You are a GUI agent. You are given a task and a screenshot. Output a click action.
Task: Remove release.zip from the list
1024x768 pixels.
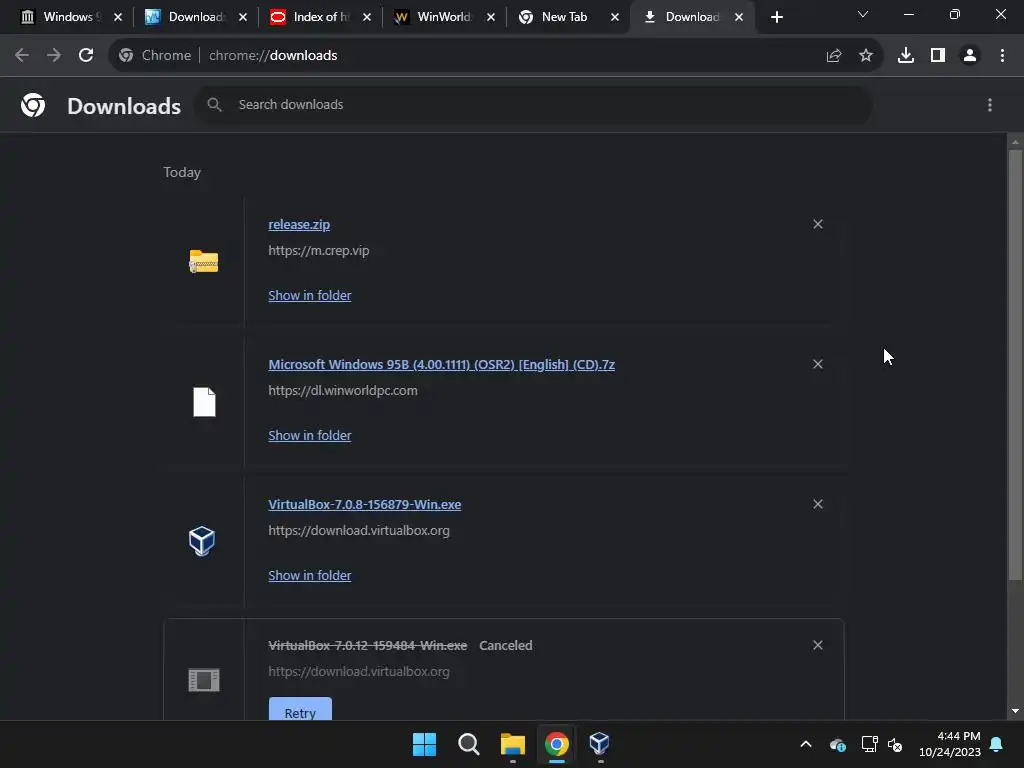pos(818,224)
